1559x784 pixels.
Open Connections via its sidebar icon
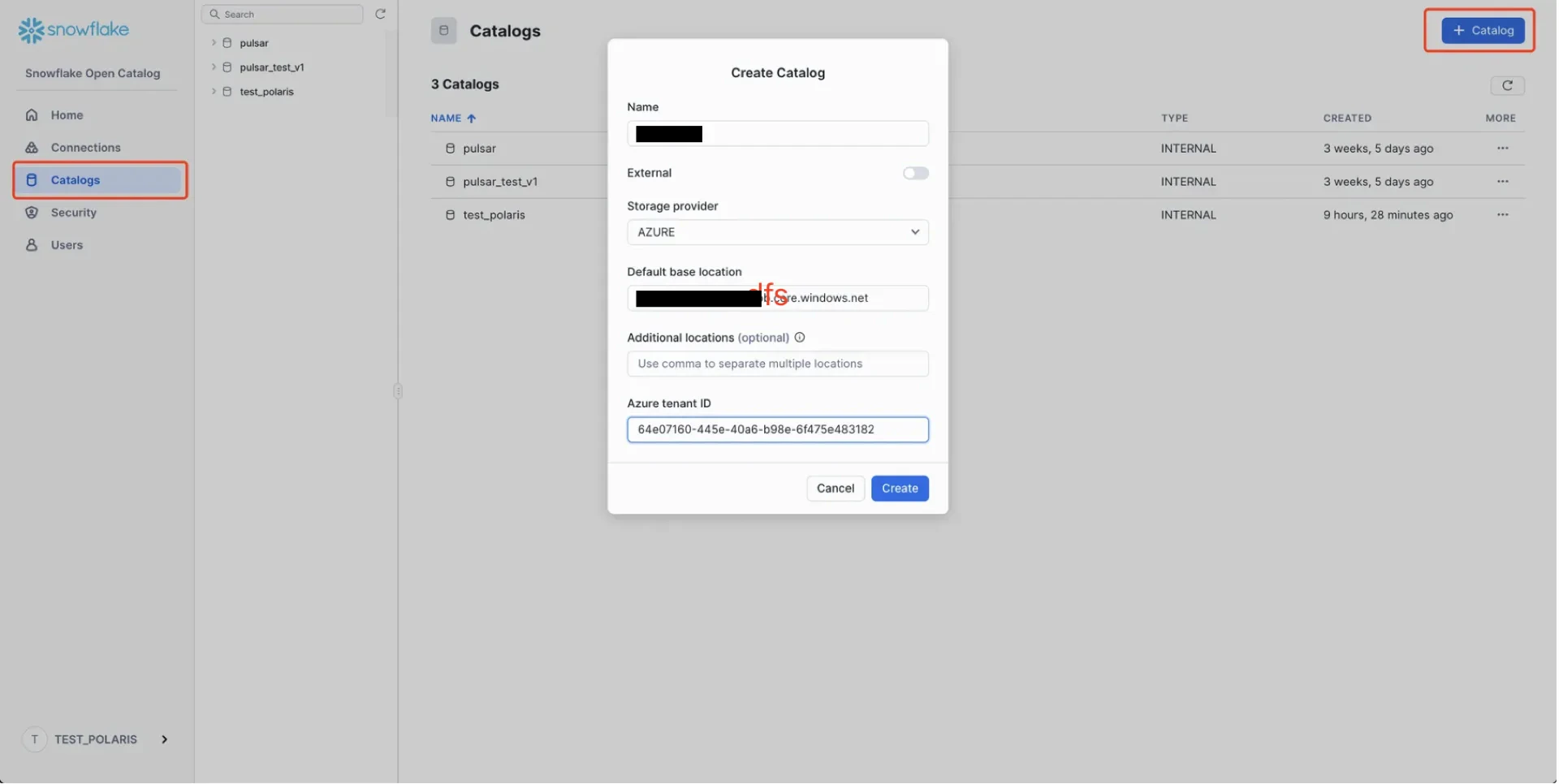click(x=32, y=148)
